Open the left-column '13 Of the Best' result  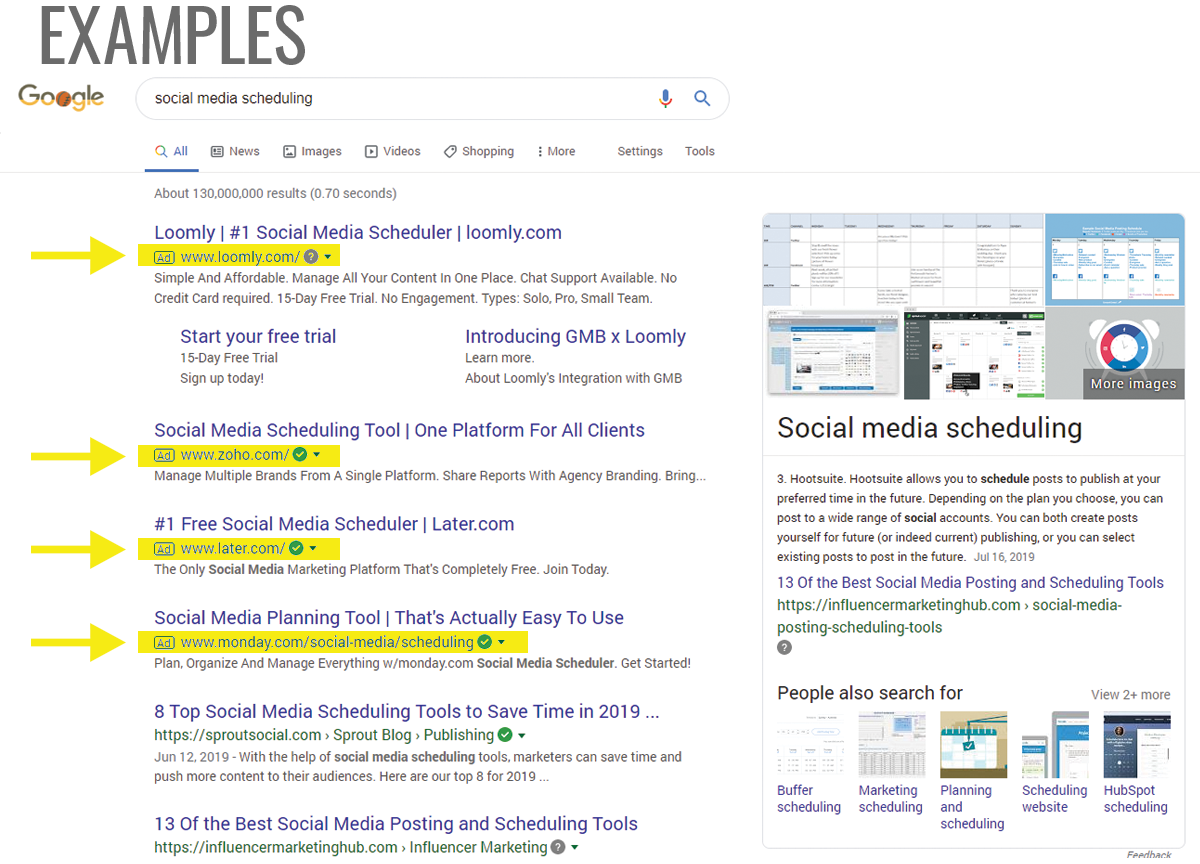[396, 824]
